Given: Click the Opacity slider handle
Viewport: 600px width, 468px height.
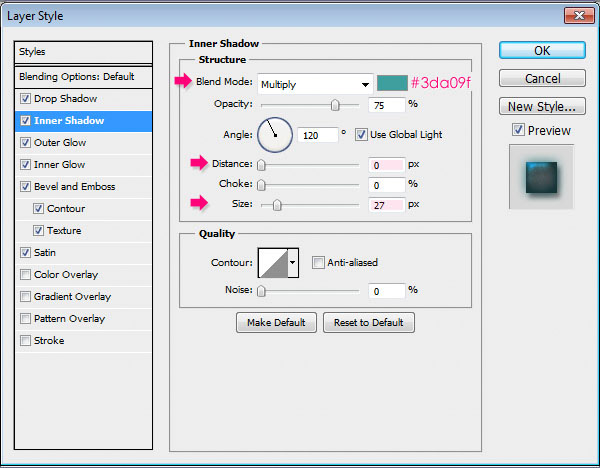Looking at the screenshot, I should tap(335, 105).
